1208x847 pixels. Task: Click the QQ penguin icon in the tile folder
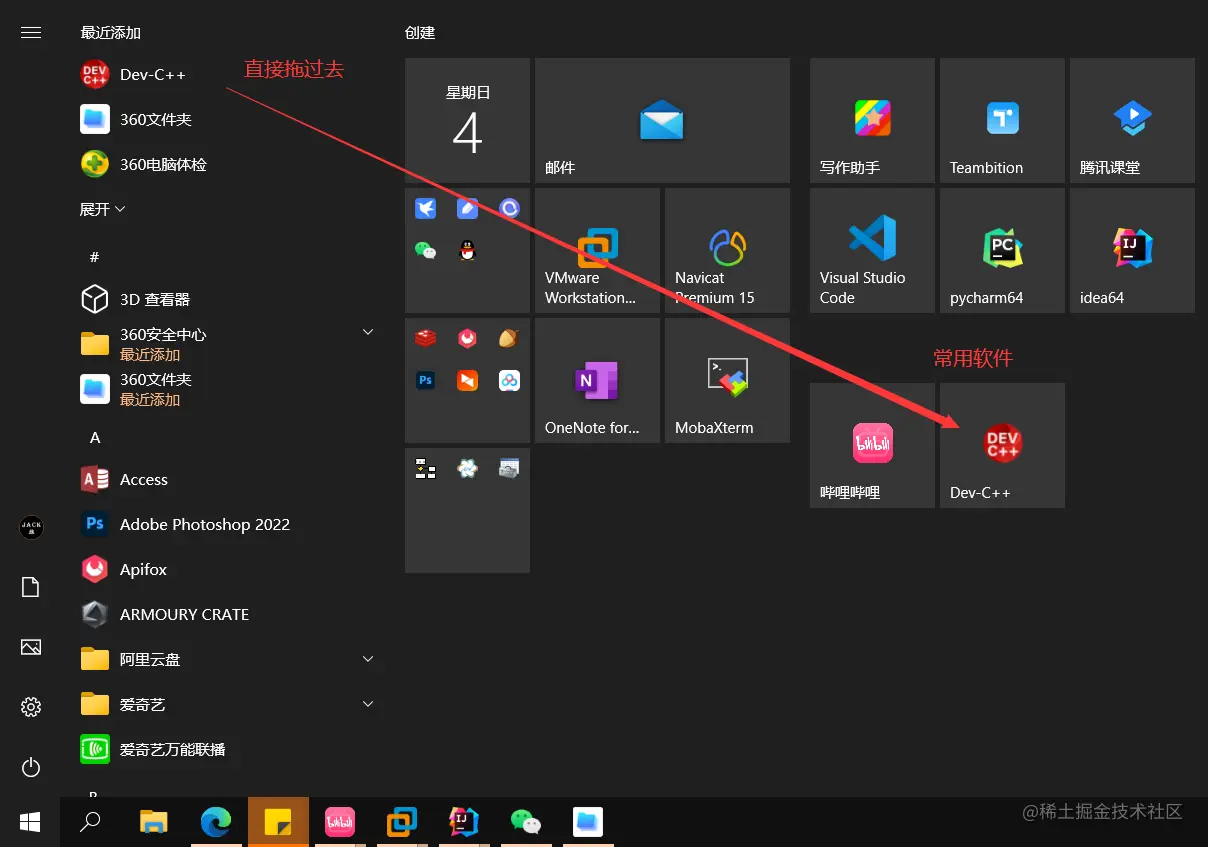(467, 250)
